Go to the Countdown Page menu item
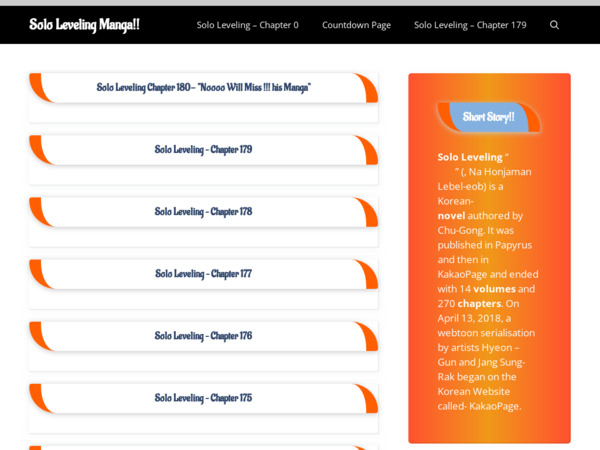Image resolution: width=600 pixels, height=450 pixels. click(x=356, y=25)
